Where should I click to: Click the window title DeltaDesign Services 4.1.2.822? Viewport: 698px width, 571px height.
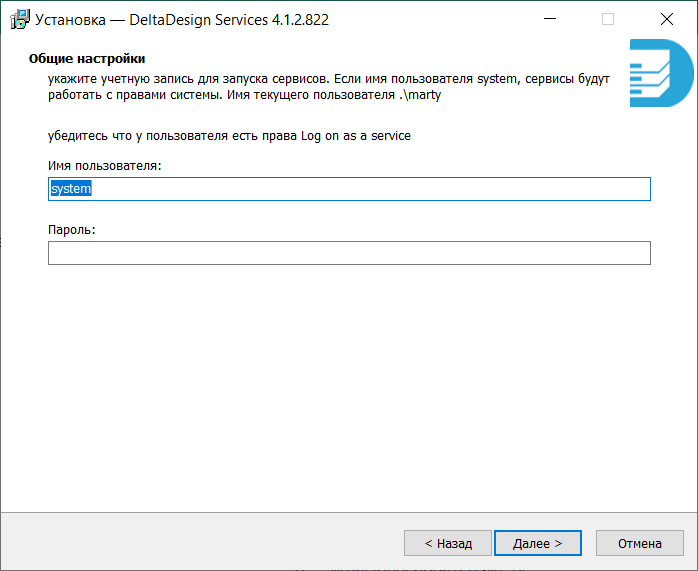click(x=182, y=20)
